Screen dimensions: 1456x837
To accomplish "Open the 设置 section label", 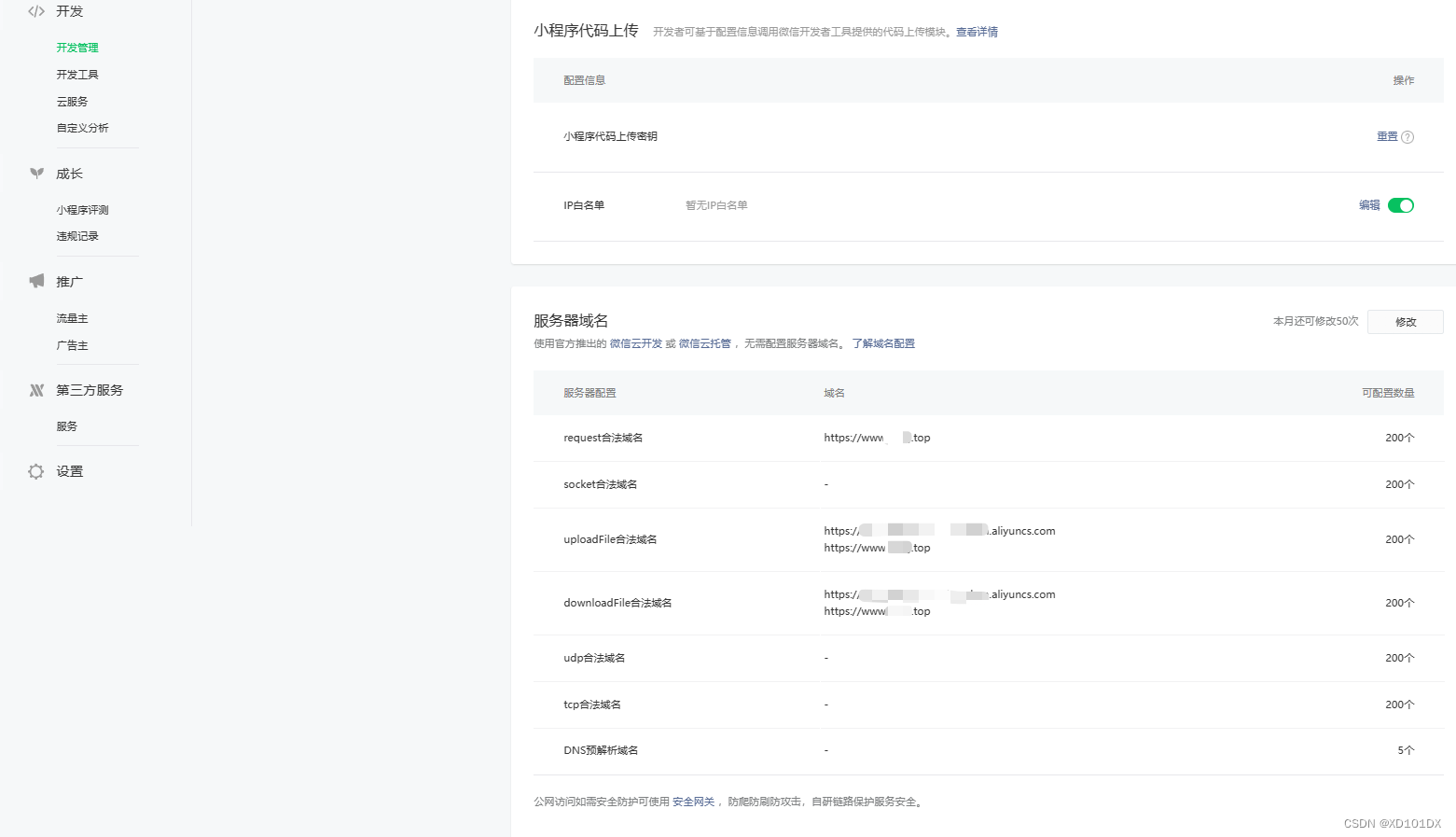I will [x=69, y=471].
